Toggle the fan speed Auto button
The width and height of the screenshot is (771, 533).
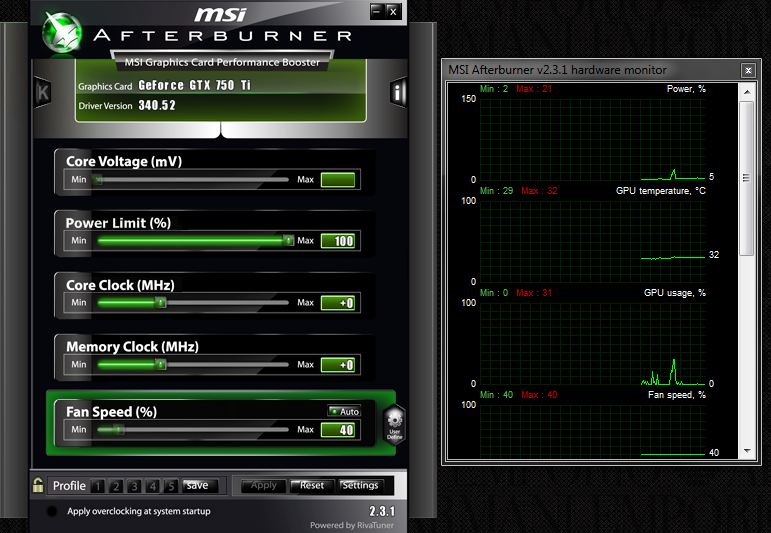(345, 411)
